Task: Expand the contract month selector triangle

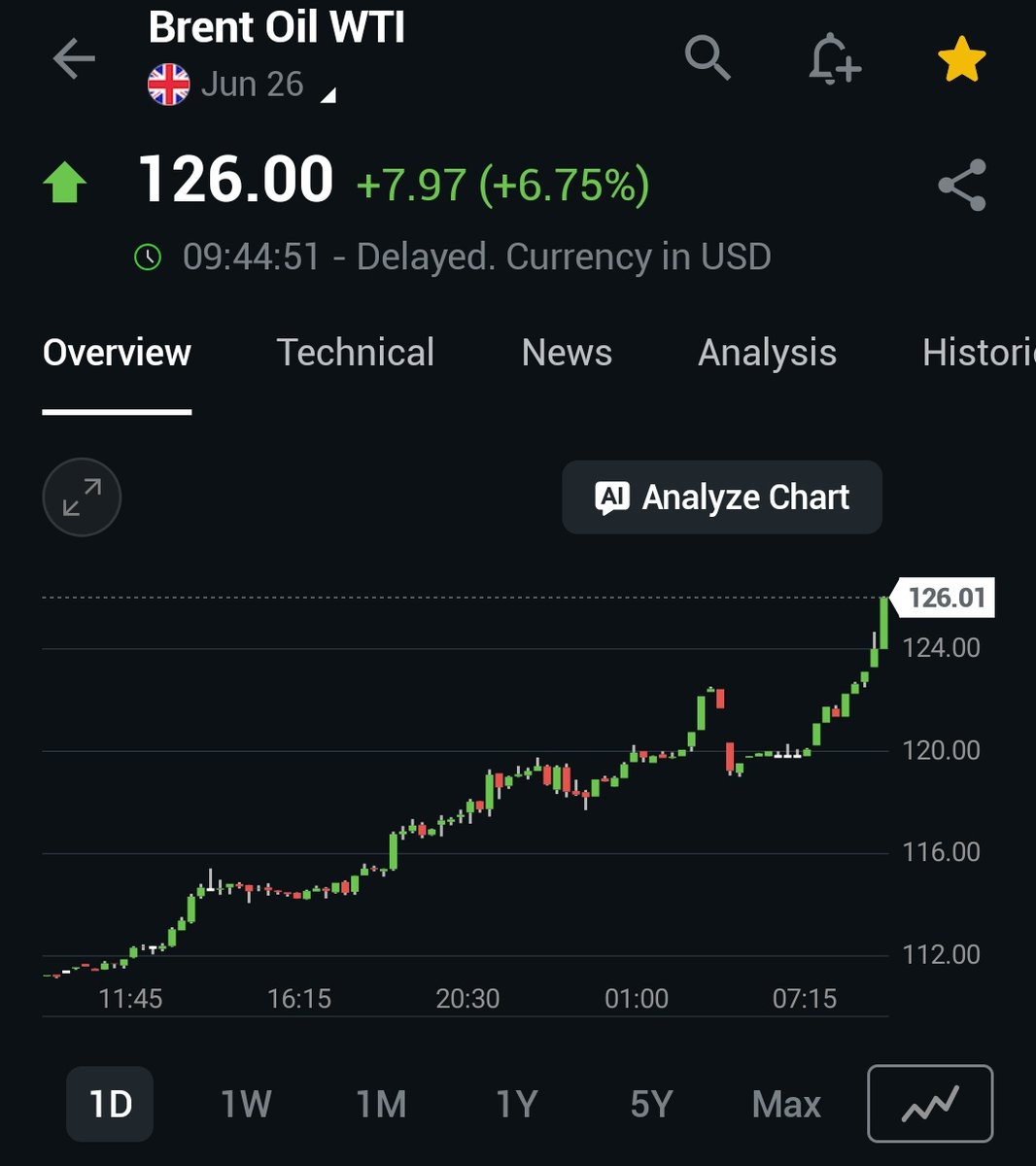Action: 329,95
